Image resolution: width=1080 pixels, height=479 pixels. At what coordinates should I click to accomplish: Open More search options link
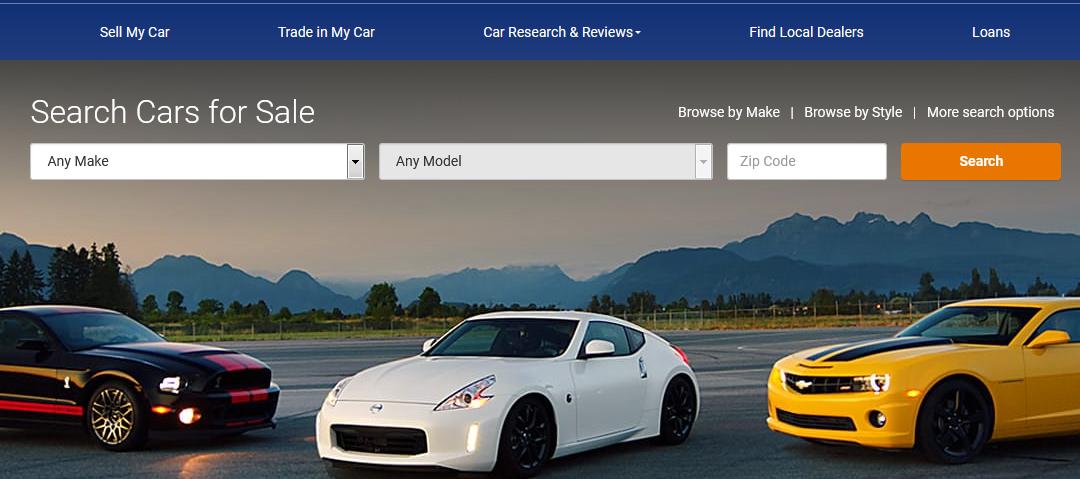coord(990,112)
